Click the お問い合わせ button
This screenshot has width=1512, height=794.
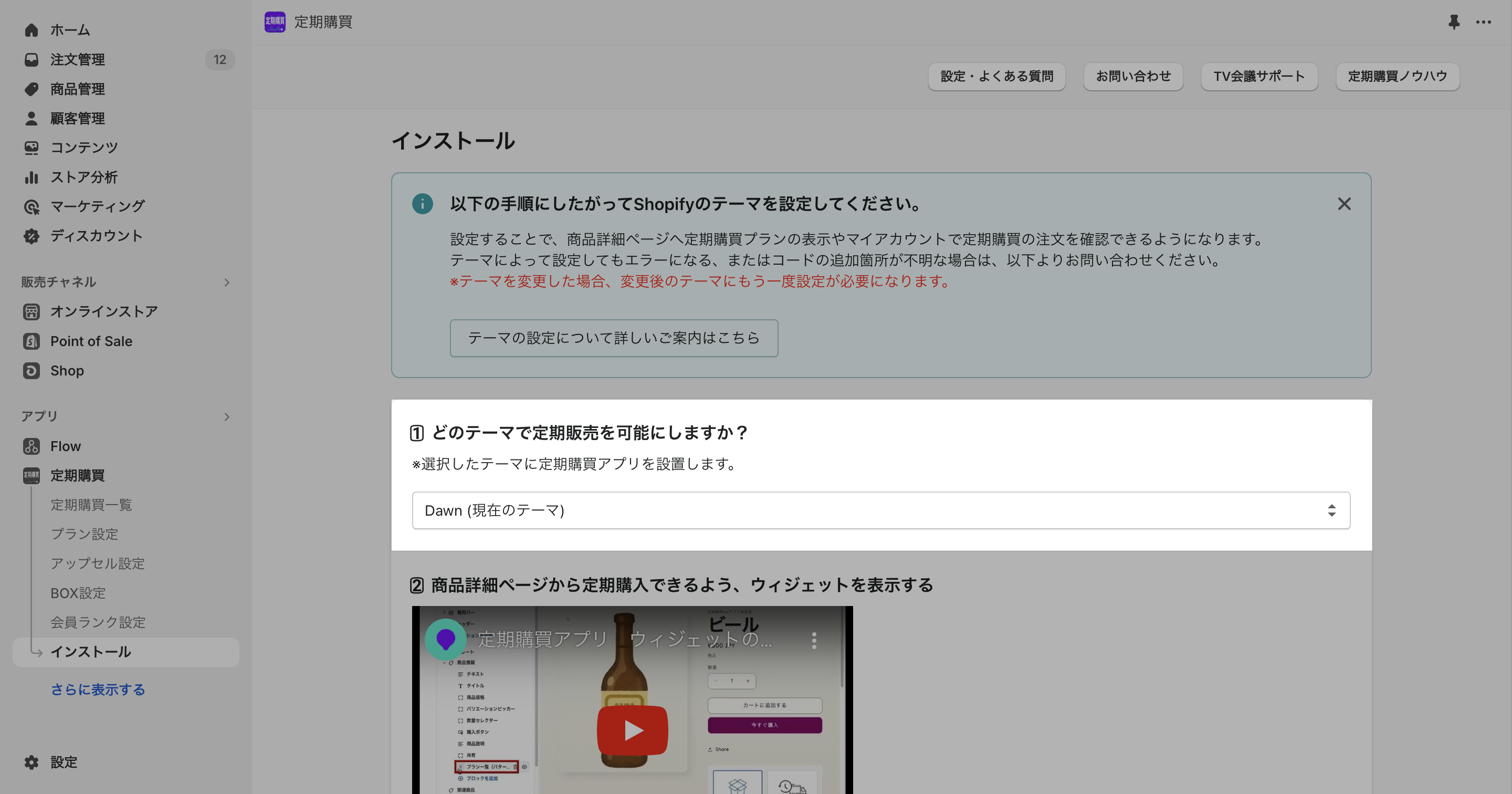click(1132, 76)
